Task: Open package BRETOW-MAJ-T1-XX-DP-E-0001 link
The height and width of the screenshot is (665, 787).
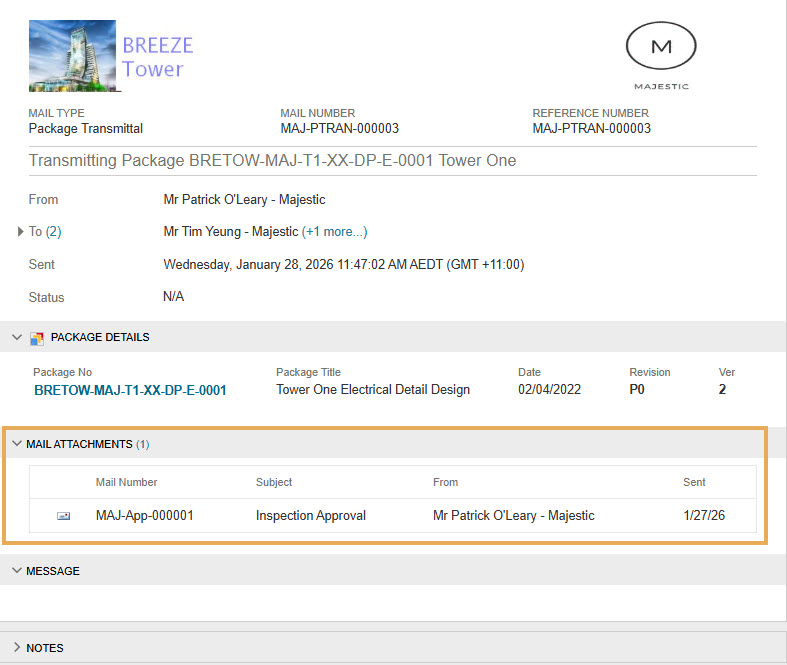Action: tap(130, 390)
